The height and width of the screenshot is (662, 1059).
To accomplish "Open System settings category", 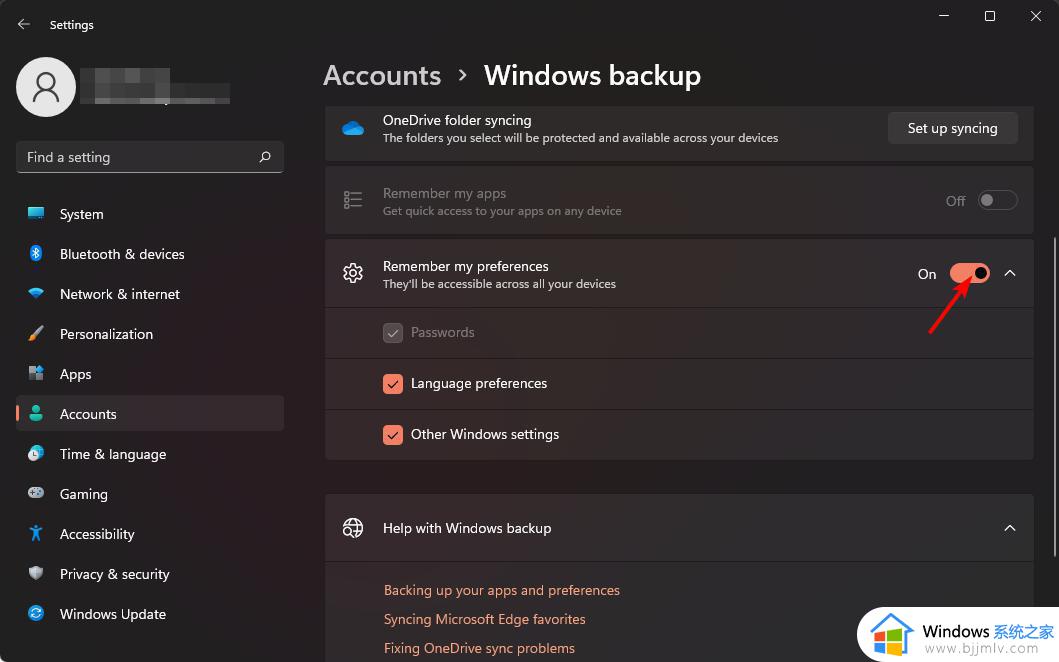I will coord(150,213).
